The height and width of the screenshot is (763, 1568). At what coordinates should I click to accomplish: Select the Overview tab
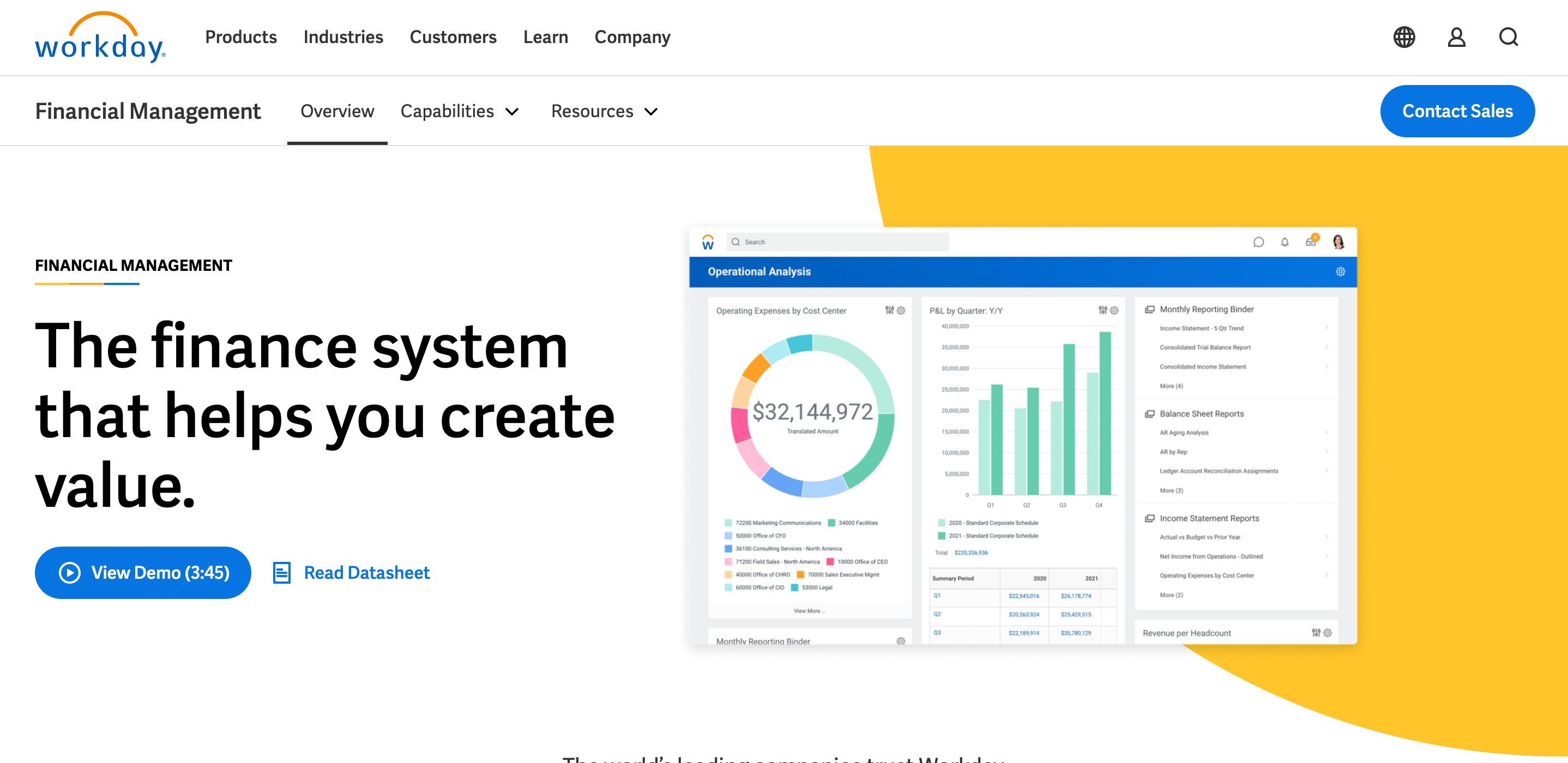(337, 111)
